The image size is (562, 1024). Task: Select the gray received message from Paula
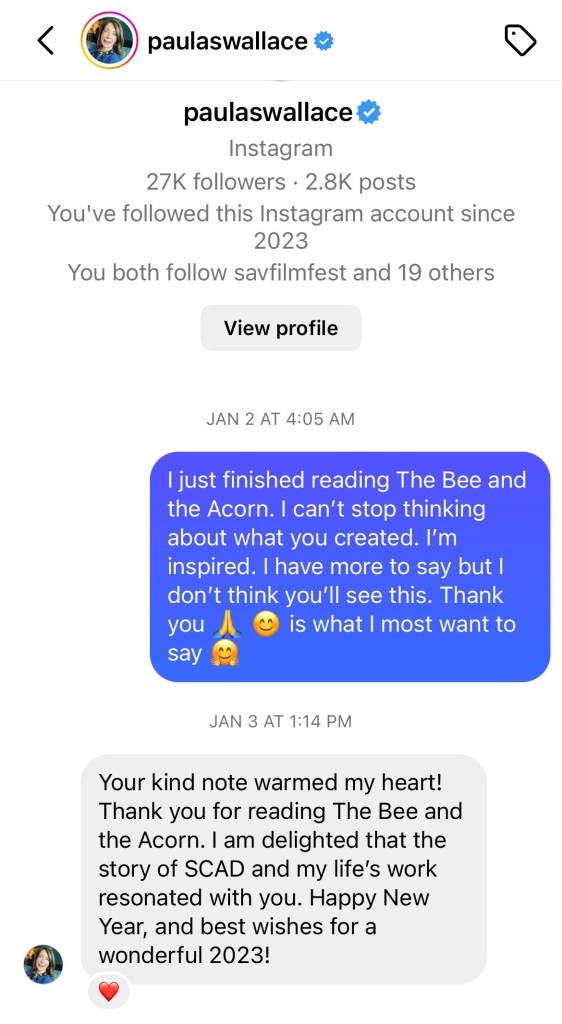pyautogui.click(x=284, y=869)
